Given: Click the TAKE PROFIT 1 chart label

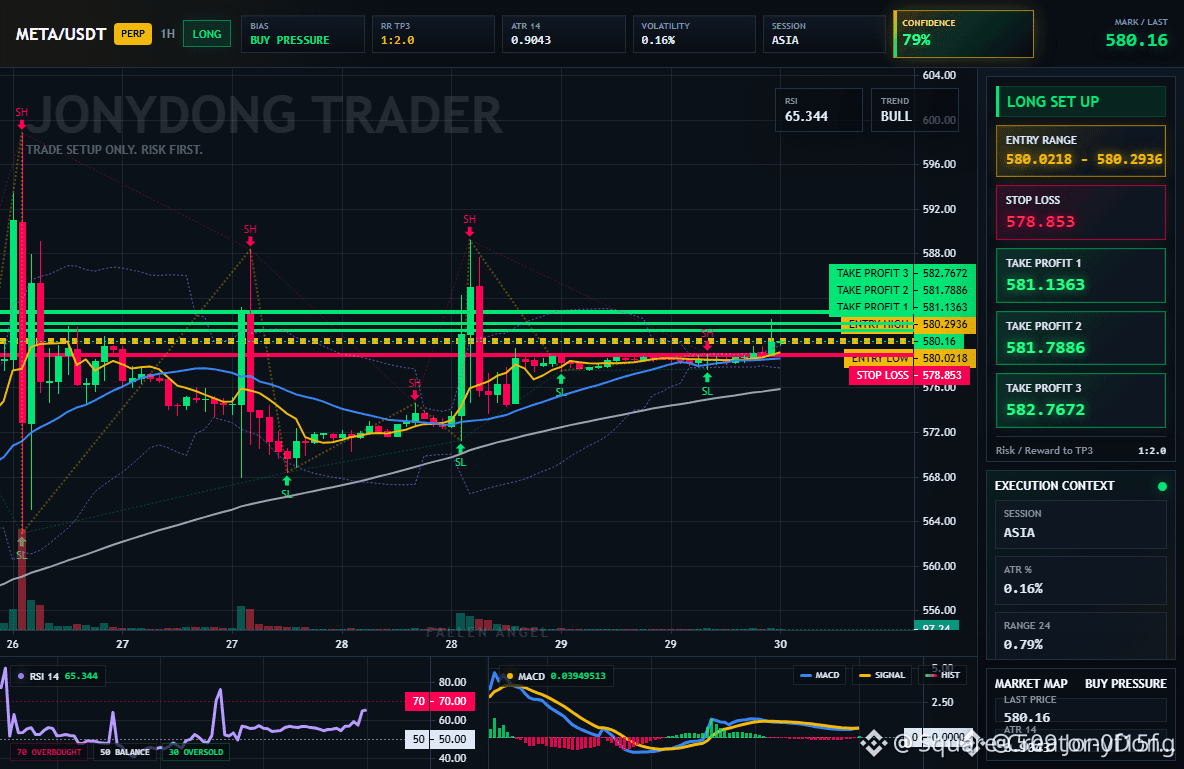Looking at the screenshot, I should (902, 307).
